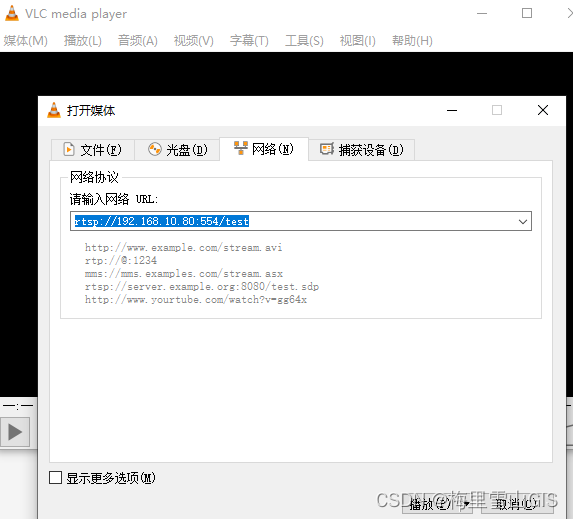Switch to the 光盘(D) tab

177,149
